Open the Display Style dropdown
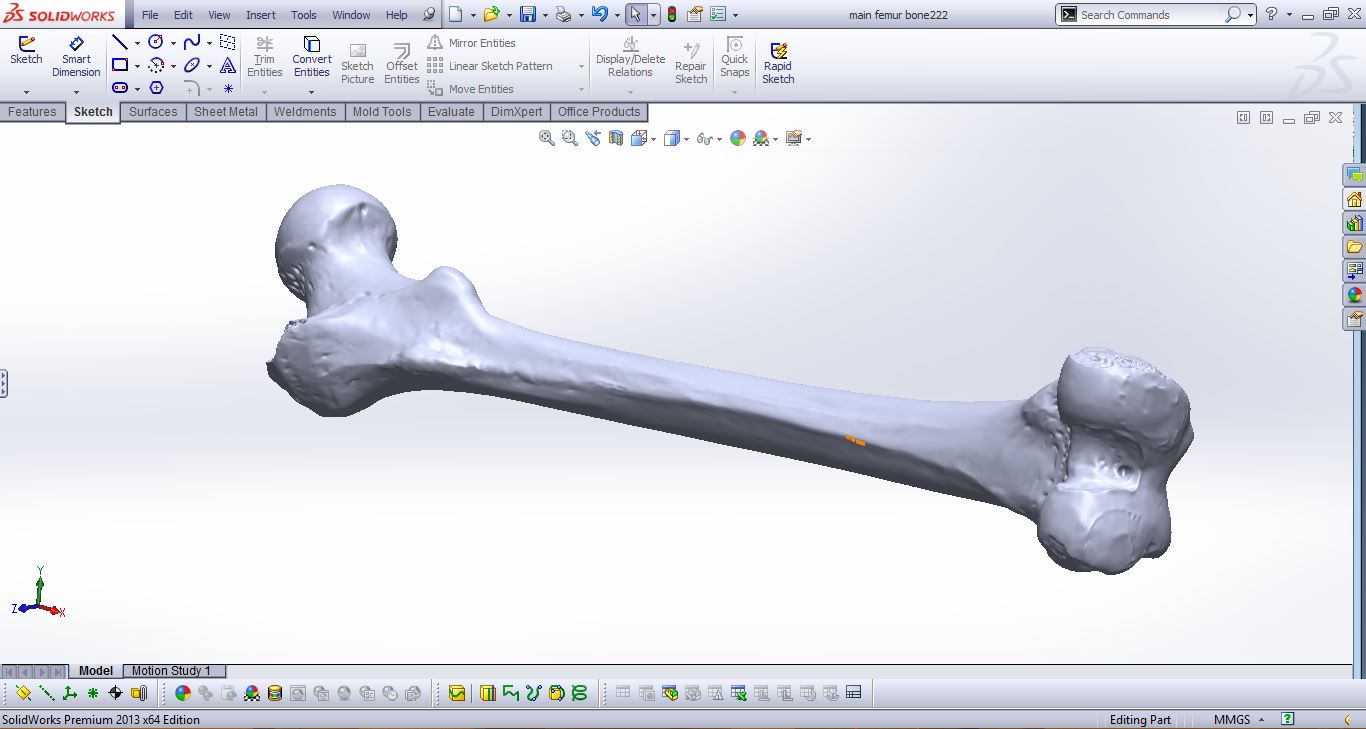This screenshot has height=729, width=1366. point(685,138)
